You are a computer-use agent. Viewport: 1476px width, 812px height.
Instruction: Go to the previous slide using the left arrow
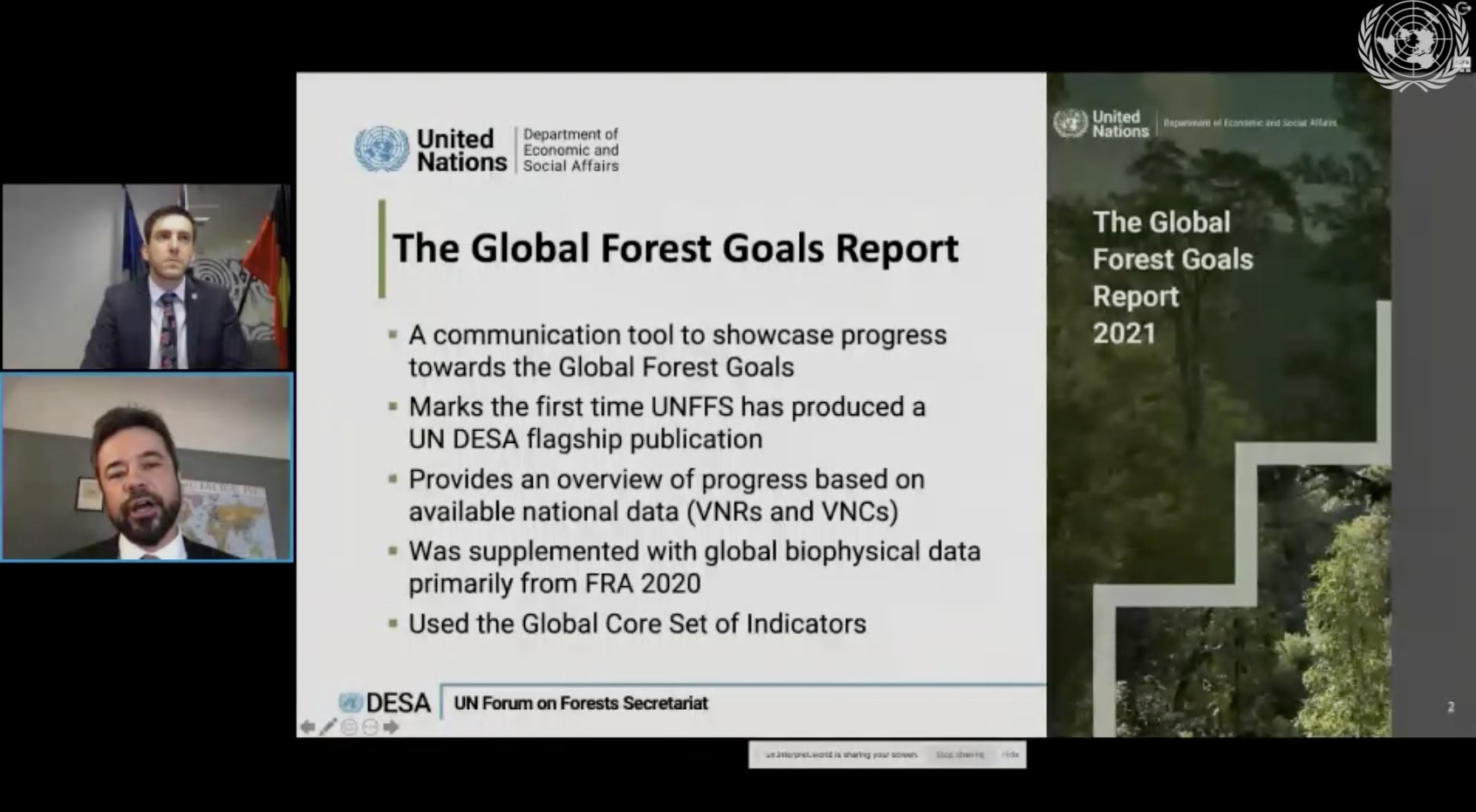pyautogui.click(x=307, y=727)
